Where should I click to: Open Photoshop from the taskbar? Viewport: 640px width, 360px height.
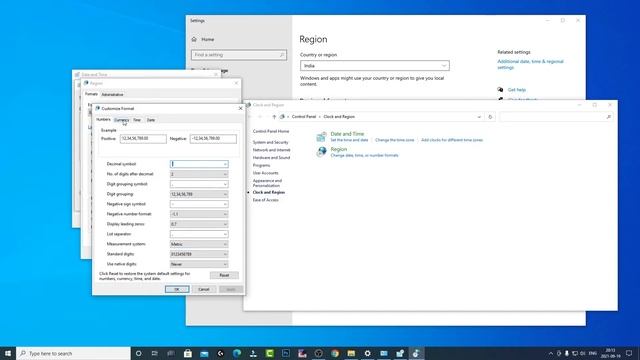click(286, 353)
